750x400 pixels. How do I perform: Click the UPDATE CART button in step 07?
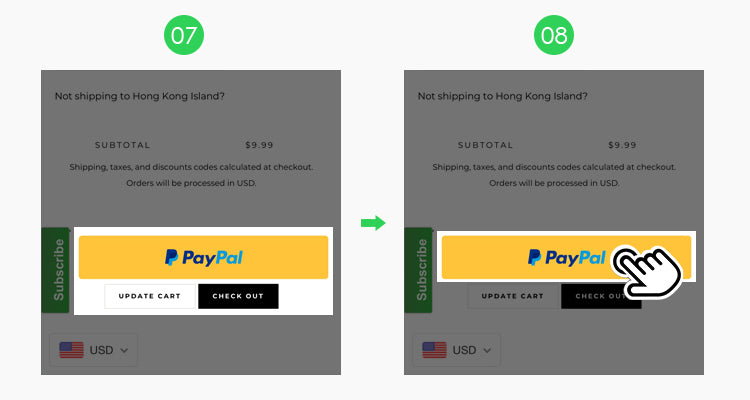[x=150, y=296]
